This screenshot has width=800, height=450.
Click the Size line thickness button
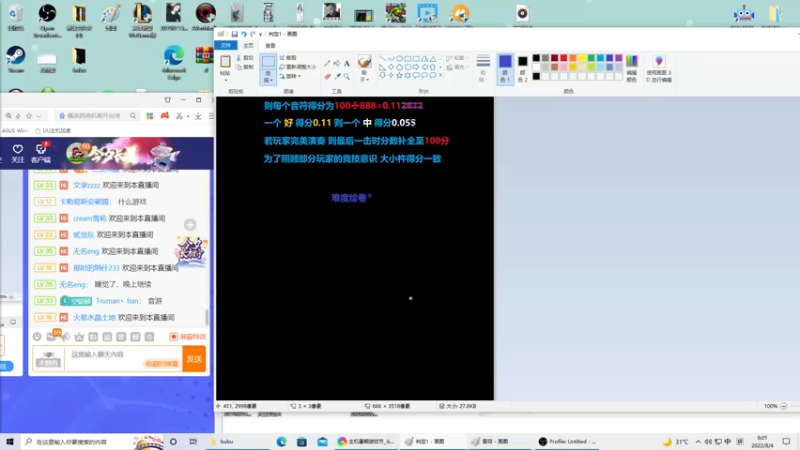click(483, 68)
